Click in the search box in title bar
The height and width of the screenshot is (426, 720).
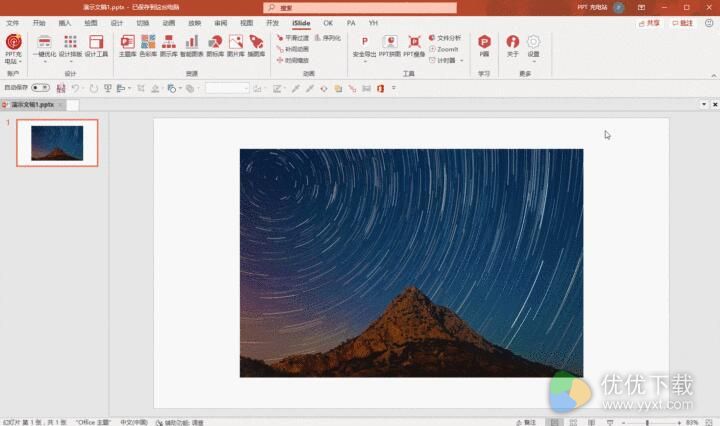click(x=360, y=8)
